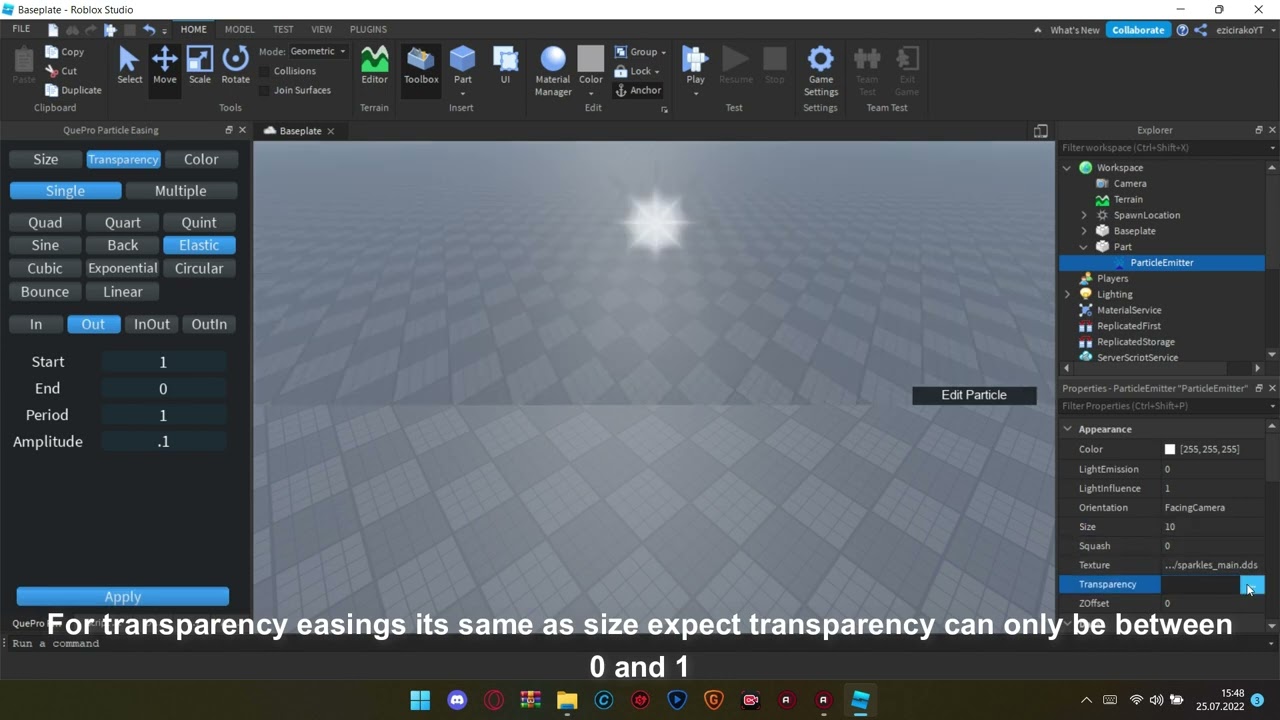Click the Cut icon in Clipboard
Viewport: 1280px width, 720px height.
(x=53, y=71)
